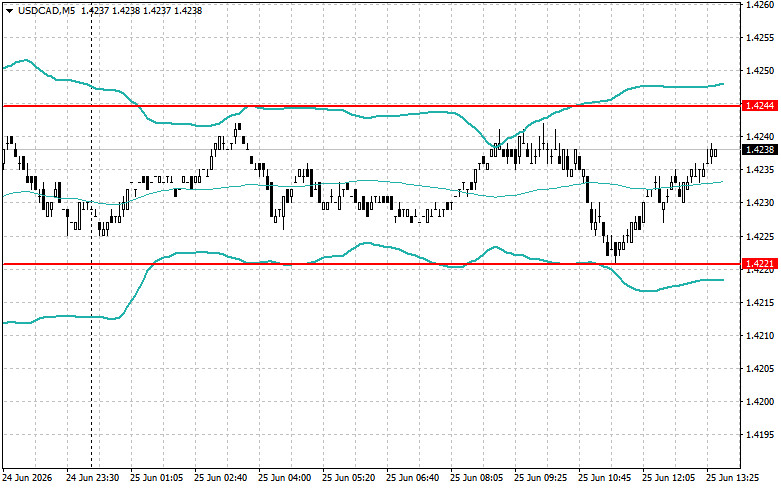Open the chart menu triangle beside USDCAD,M5
781x489 pixels.
click(x=9, y=11)
